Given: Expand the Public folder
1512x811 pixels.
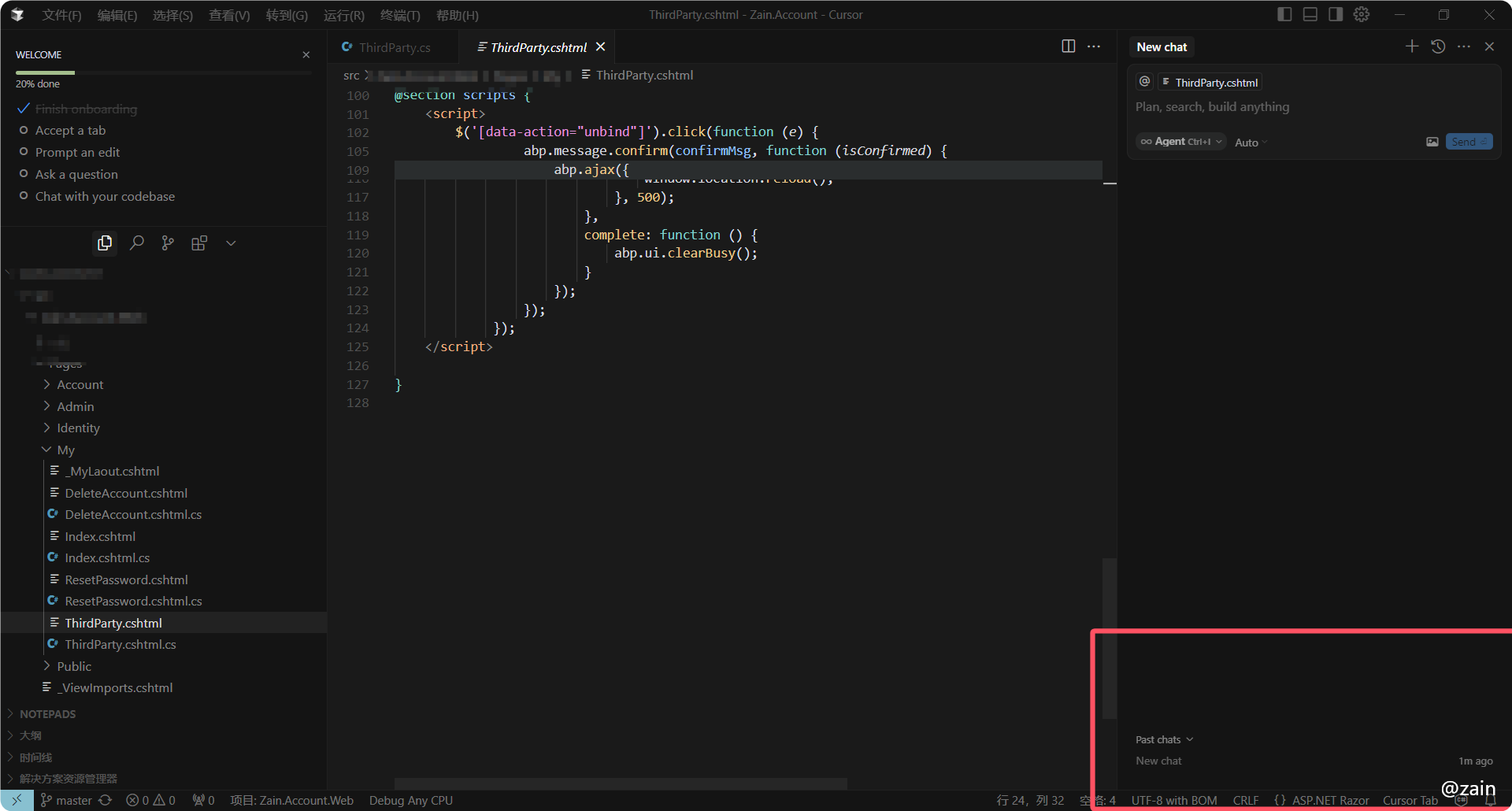Looking at the screenshot, I should coord(74,666).
